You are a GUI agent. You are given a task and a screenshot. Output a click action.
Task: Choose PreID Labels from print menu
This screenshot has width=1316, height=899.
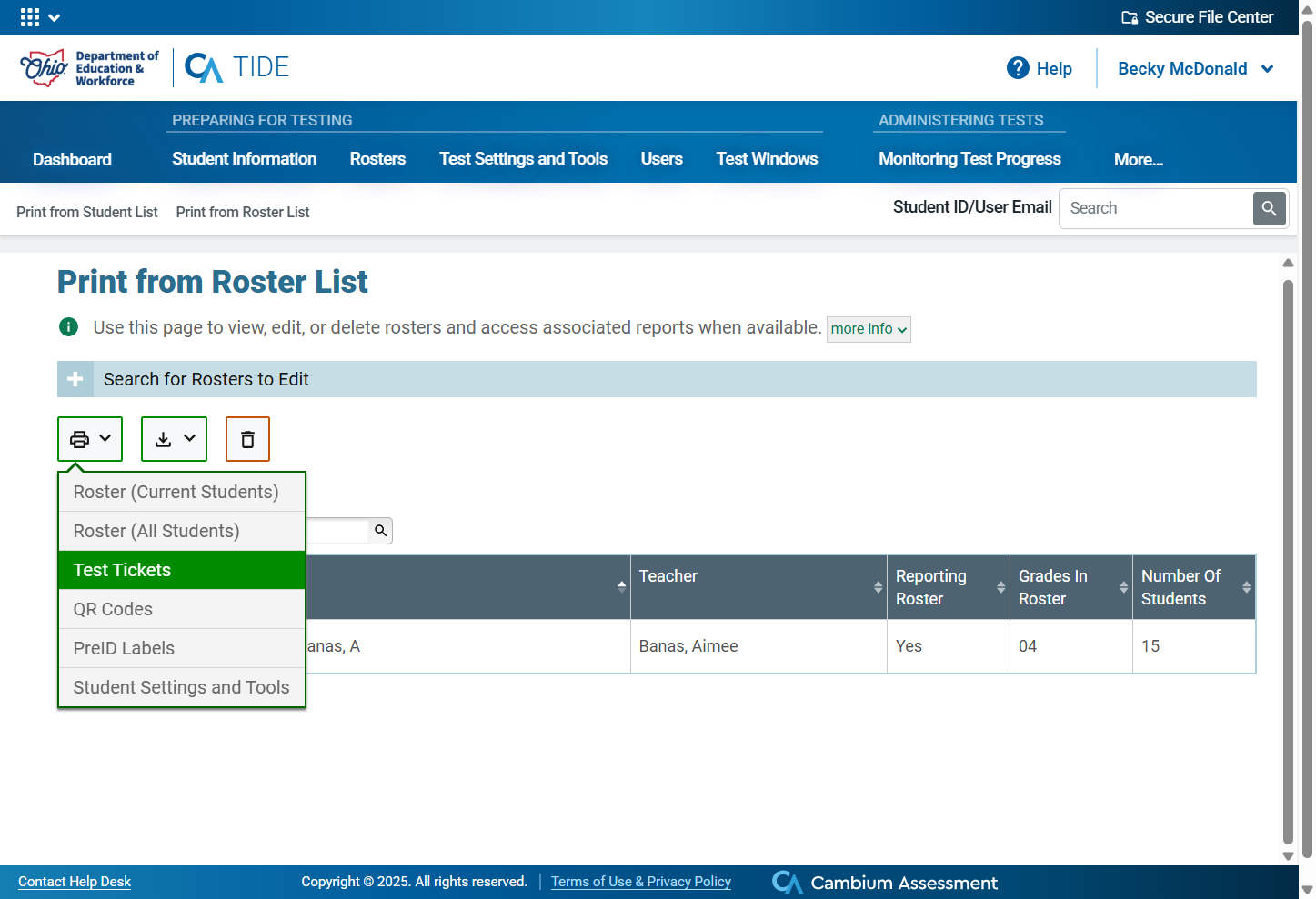point(182,648)
